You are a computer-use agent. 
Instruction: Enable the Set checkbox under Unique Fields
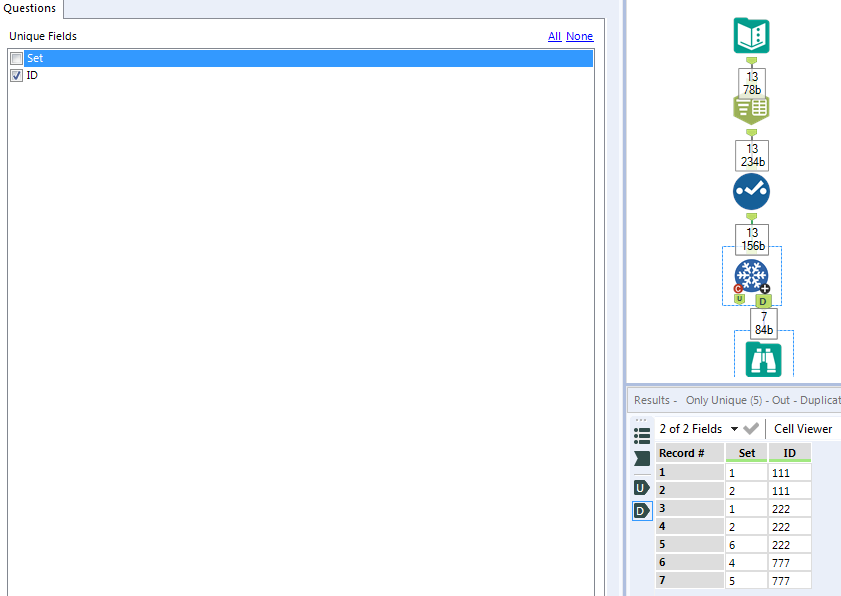(x=15, y=58)
